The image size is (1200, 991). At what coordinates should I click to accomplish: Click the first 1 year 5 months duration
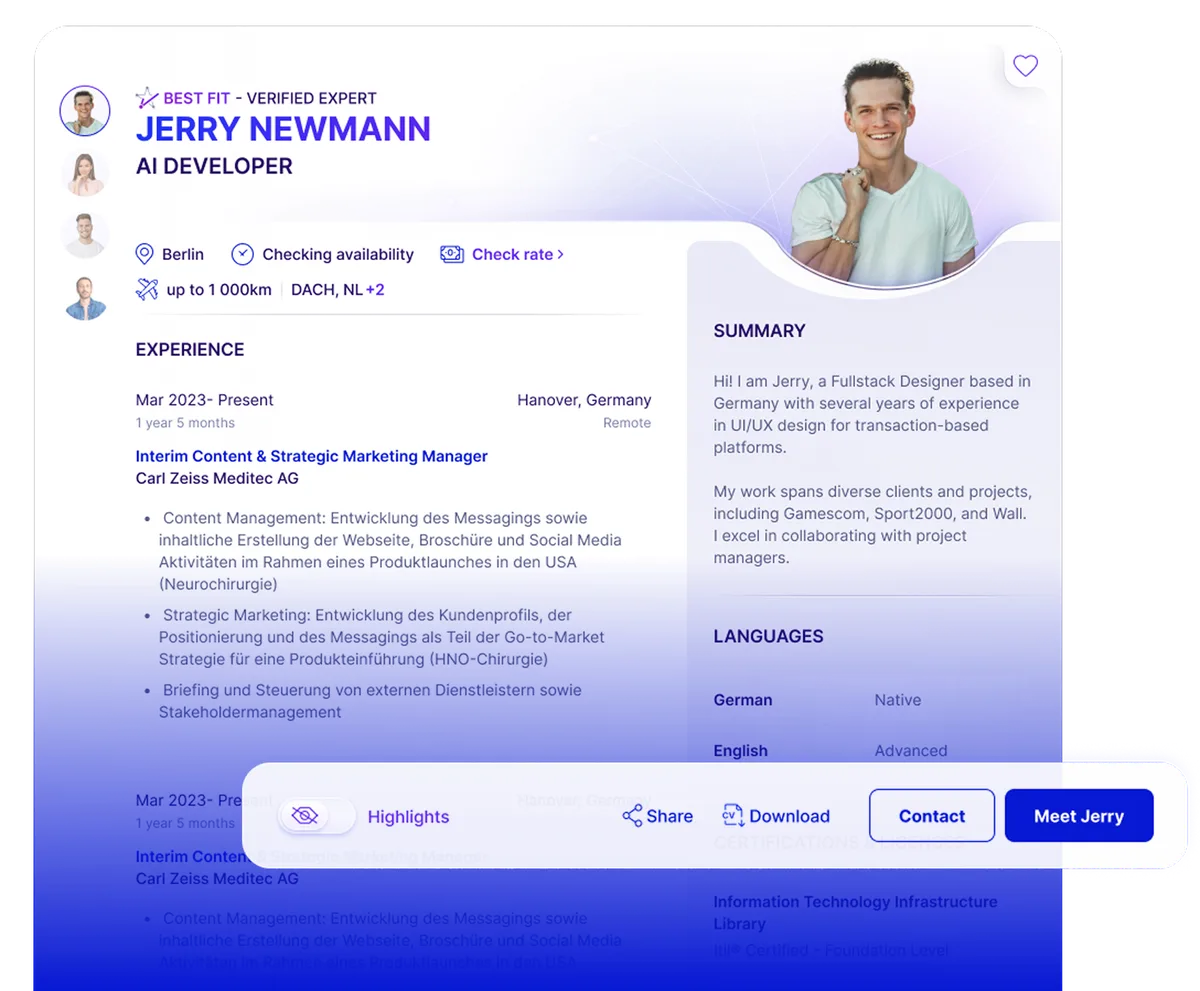pos(185,423)
